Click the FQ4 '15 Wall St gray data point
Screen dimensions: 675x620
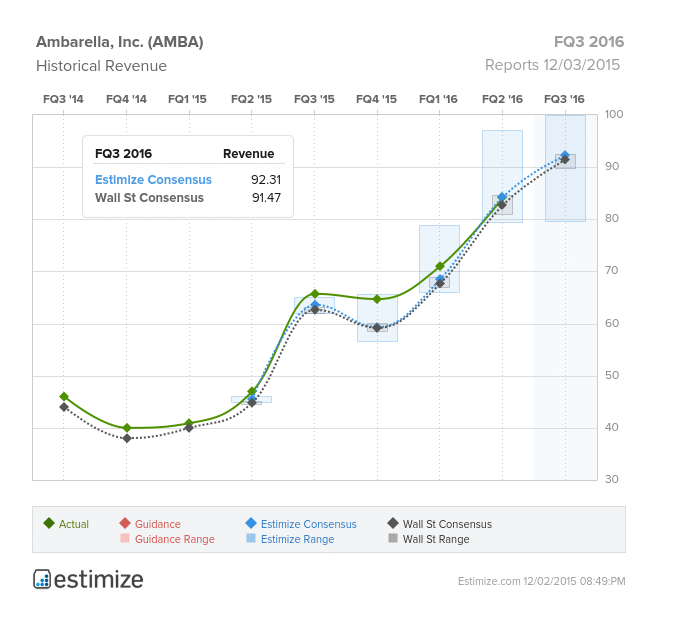point(377,328)
